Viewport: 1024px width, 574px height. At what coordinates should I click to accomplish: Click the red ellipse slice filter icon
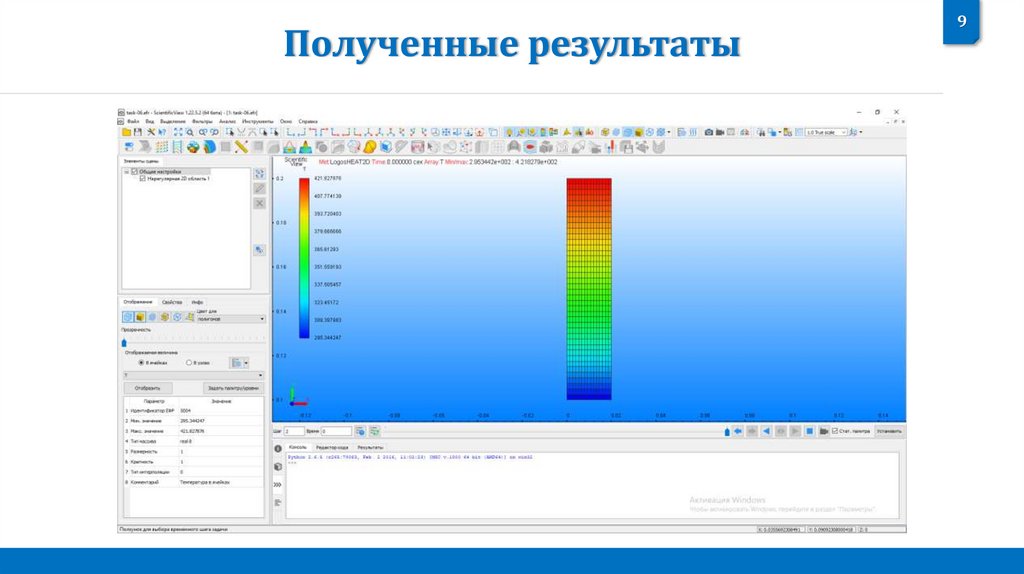tap(530, 147)
